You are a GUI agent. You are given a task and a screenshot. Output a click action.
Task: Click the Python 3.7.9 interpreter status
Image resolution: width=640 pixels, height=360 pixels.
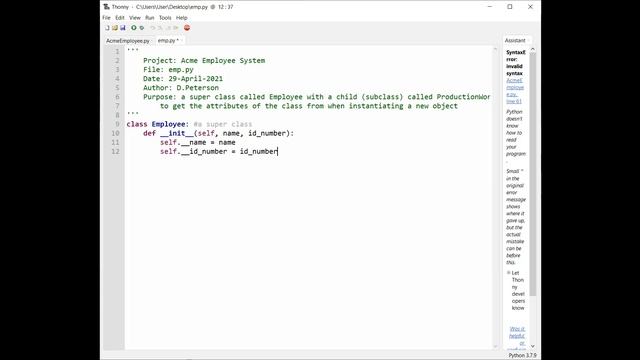click(x=522, y=356)
